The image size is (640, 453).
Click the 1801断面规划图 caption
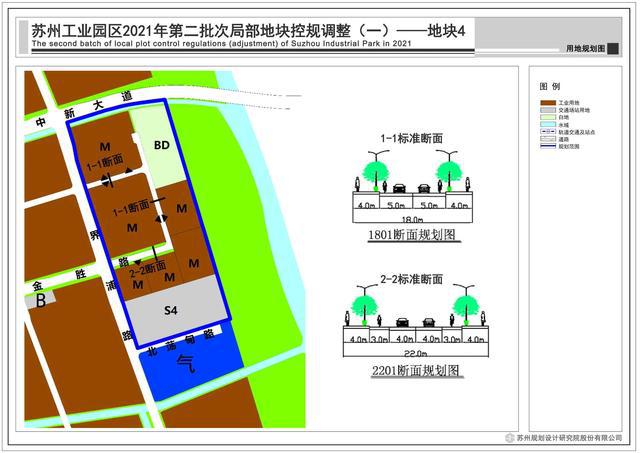[x=411, y=235]
